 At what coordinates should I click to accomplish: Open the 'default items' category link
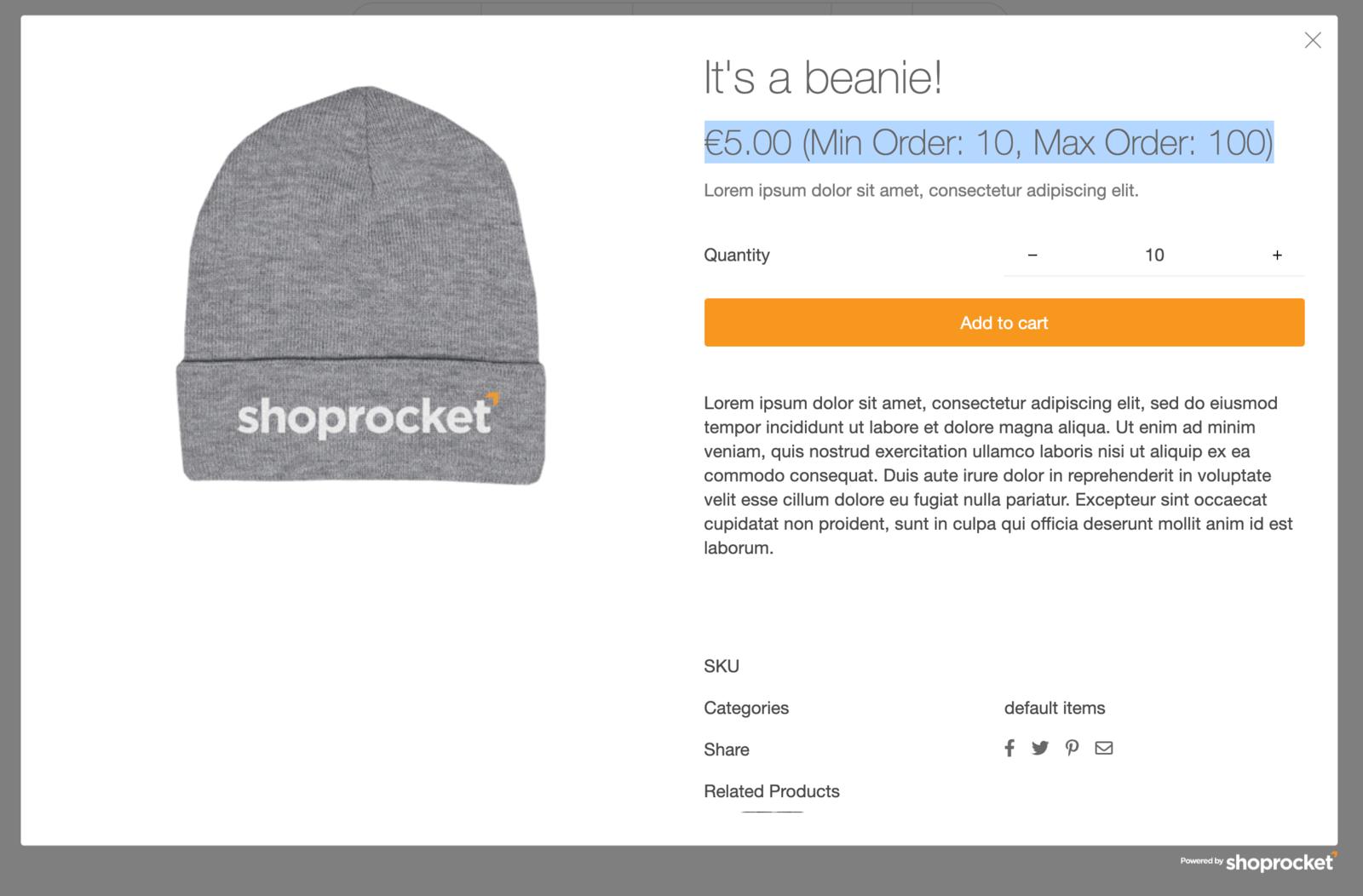pyautogui.click(x=1054, y=708)
